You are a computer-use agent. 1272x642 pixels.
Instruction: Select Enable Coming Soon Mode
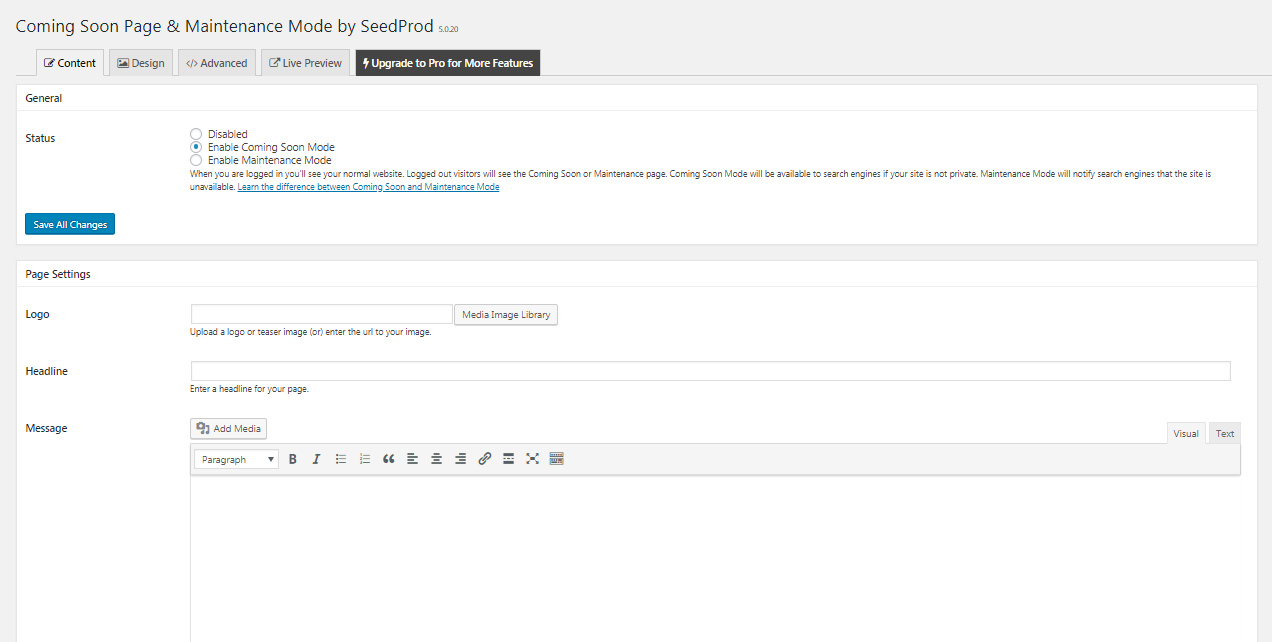(196, 147)
